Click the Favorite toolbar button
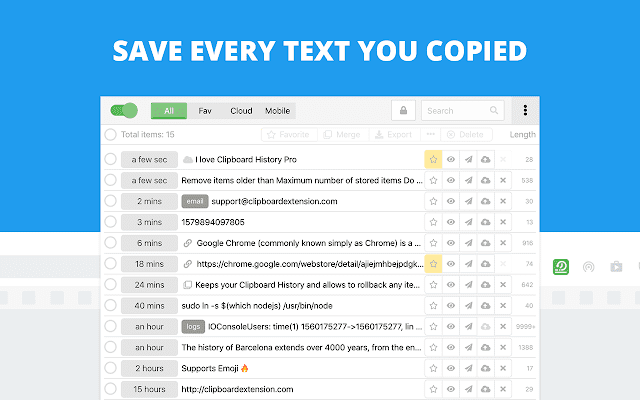This screenshot has height=400, width=640. click(289, 135)
